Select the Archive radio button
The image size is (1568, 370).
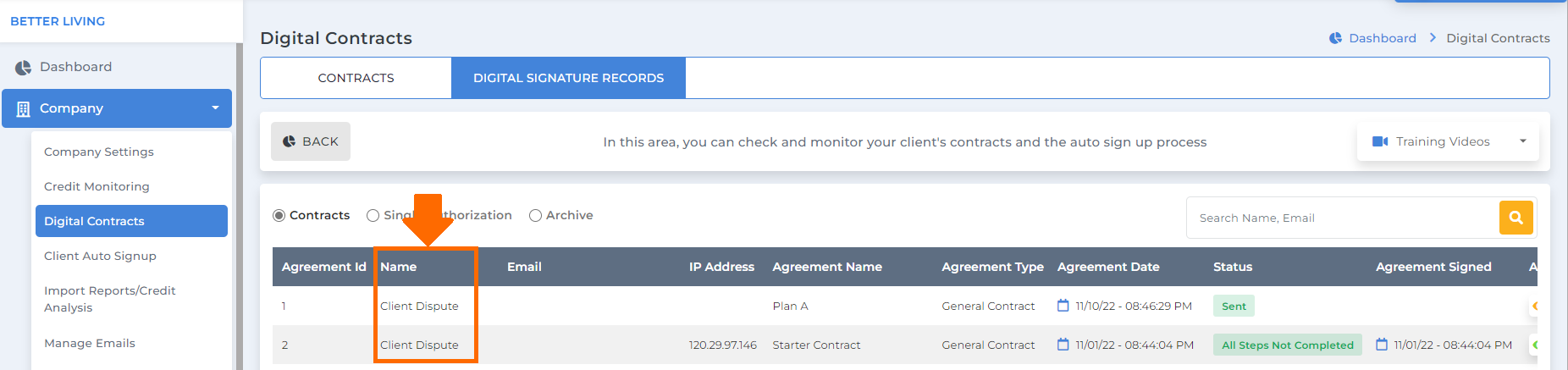coord(535,216)
